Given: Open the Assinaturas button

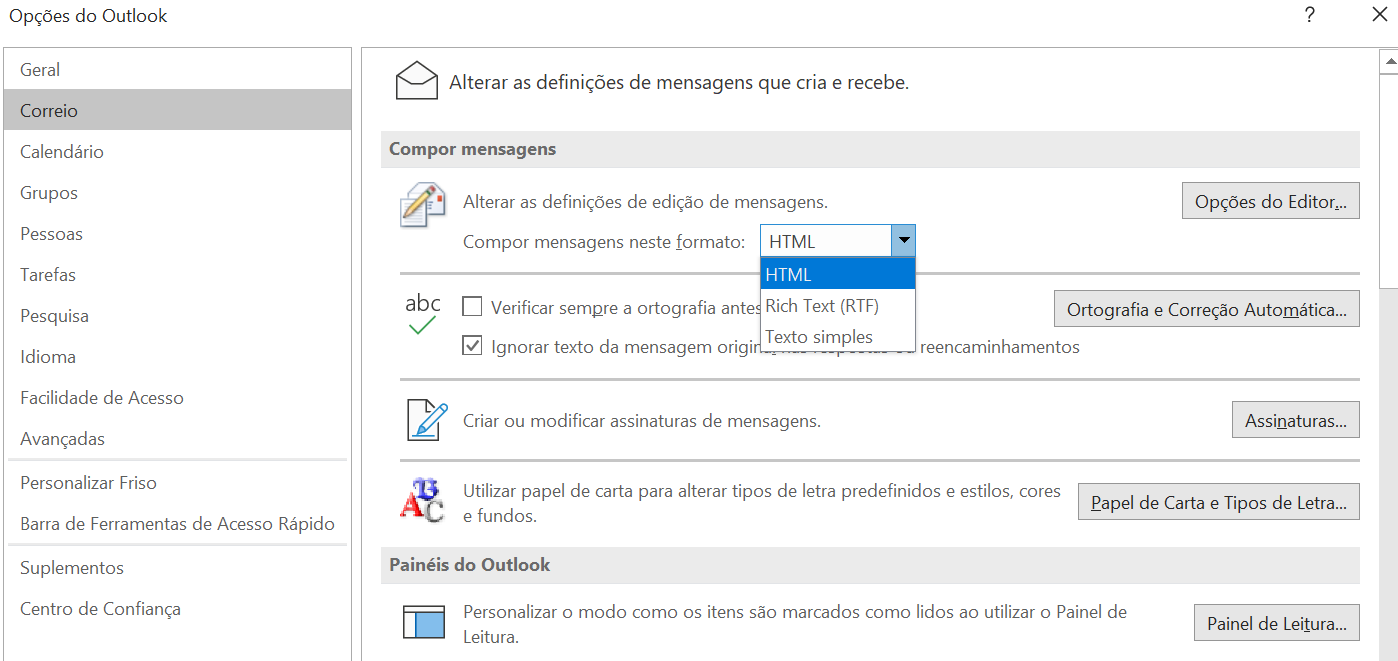Looking at the screenshot, I should (x=1295, y=420).
